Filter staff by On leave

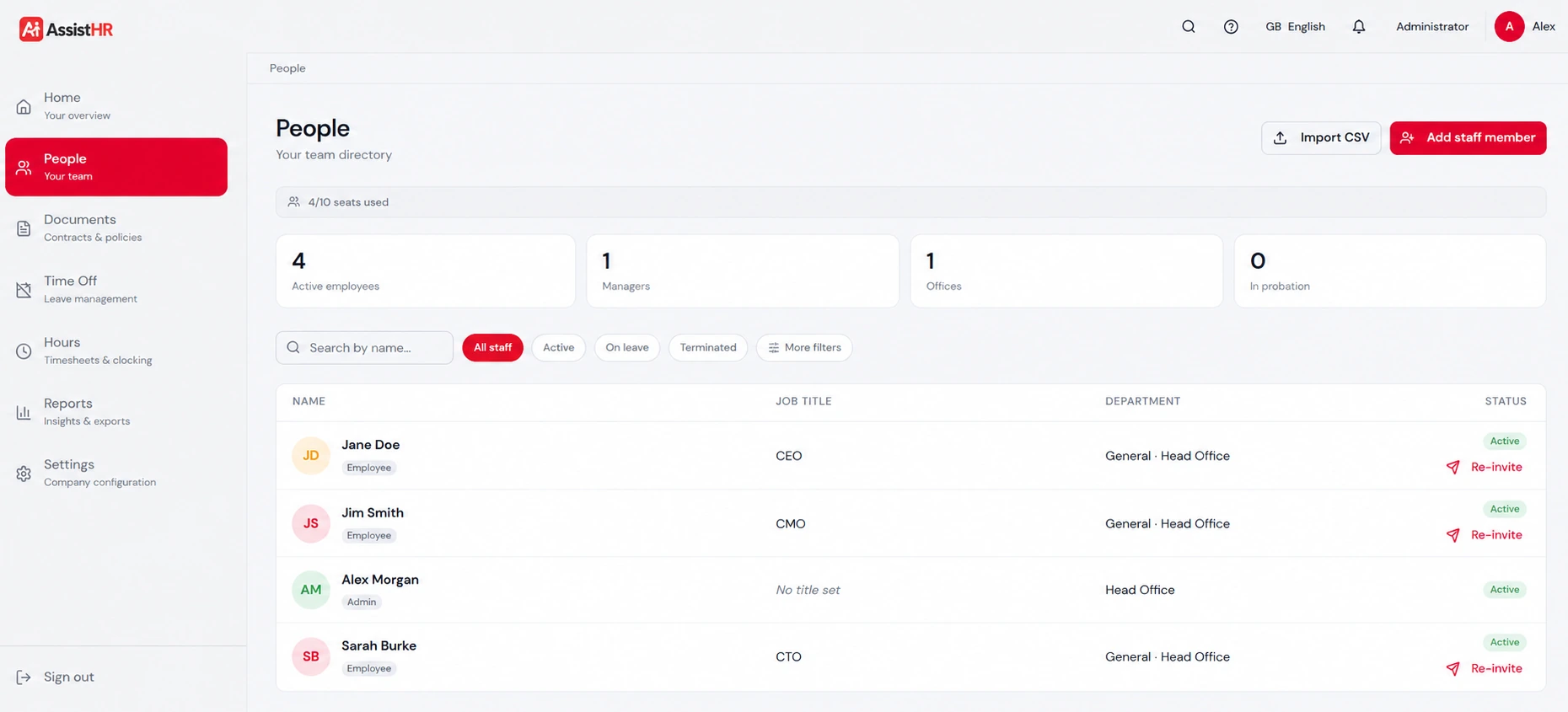627,347
